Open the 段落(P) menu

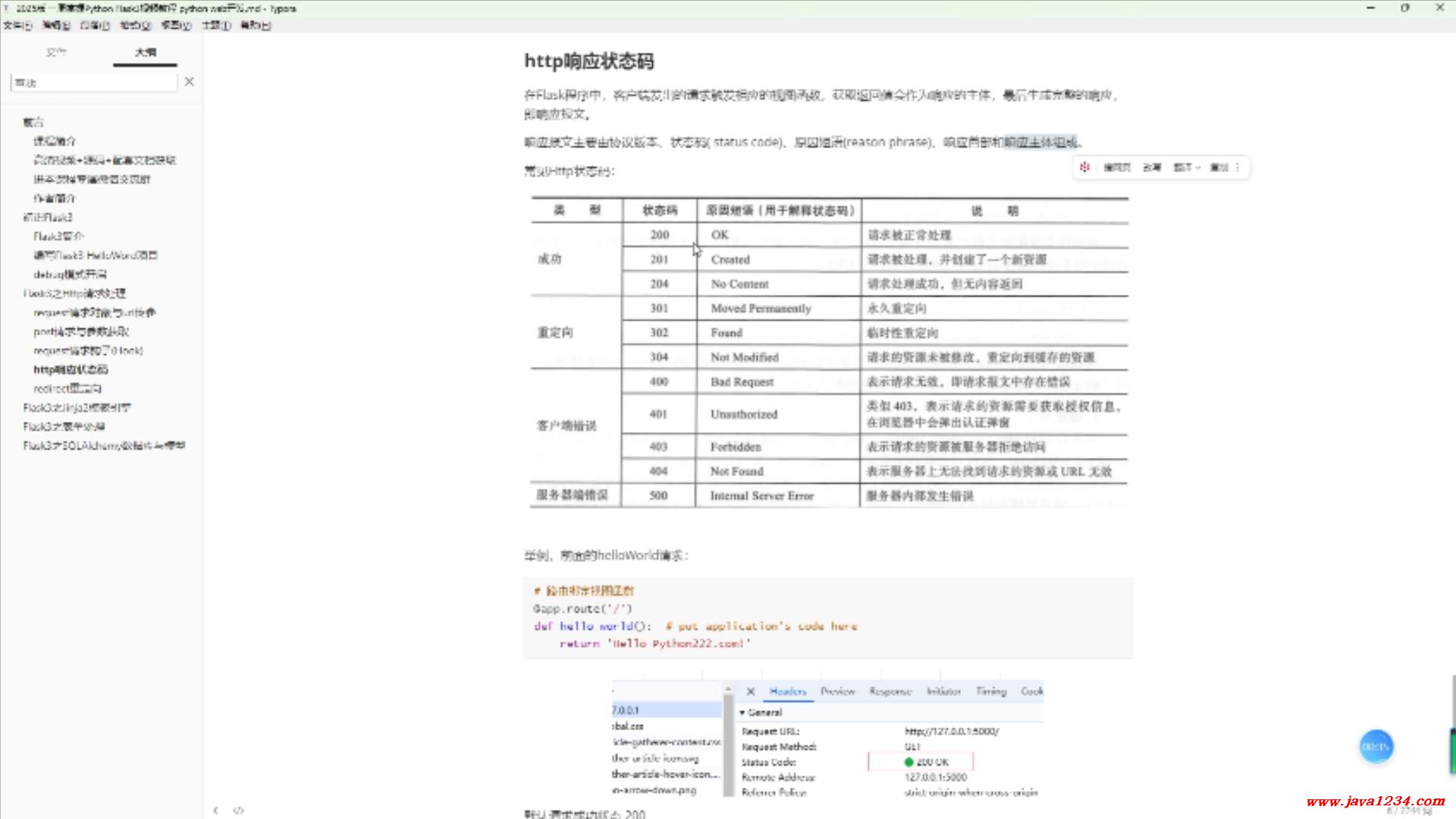pyautogui.click(x=95, y=25)
